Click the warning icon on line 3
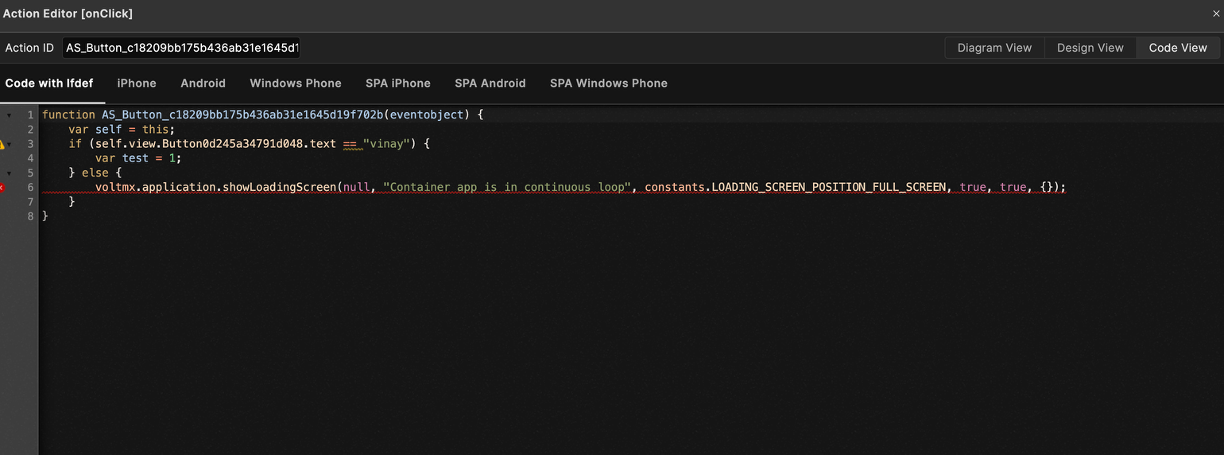The width and height of the screenshot is (1224, 456). pyautogui.click(x=2, y=144)
